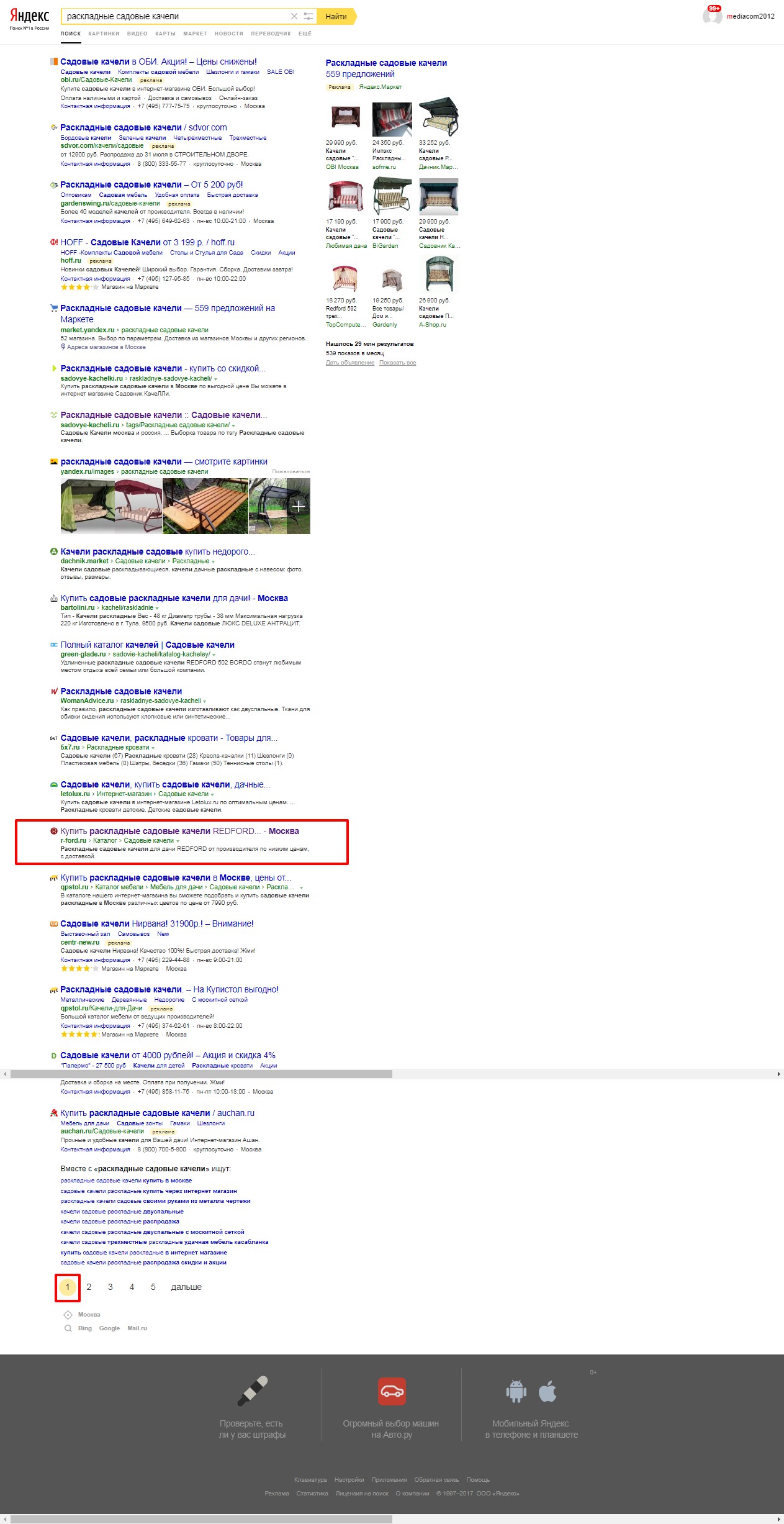Click the 'дальше' next page link
Viewport: 784px width, 1524px height.
tap(186, 1287)
